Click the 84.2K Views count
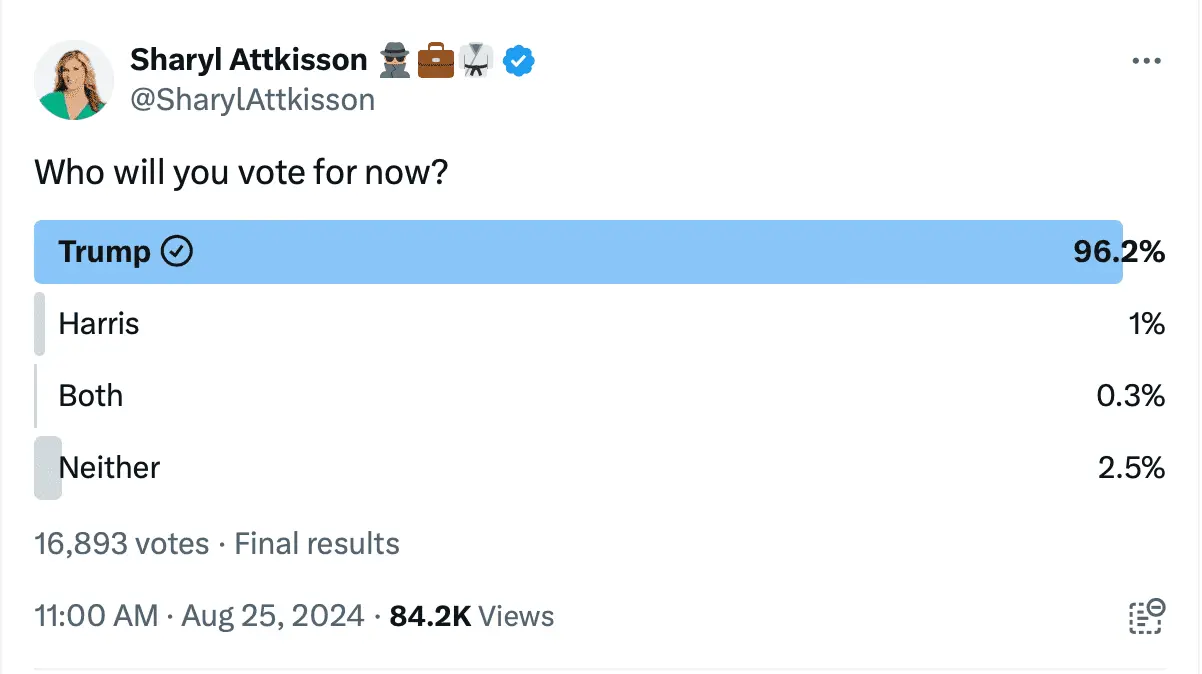Image resolution: width=1202 pixels, height=674 pixels. click(x=471, y=616)
